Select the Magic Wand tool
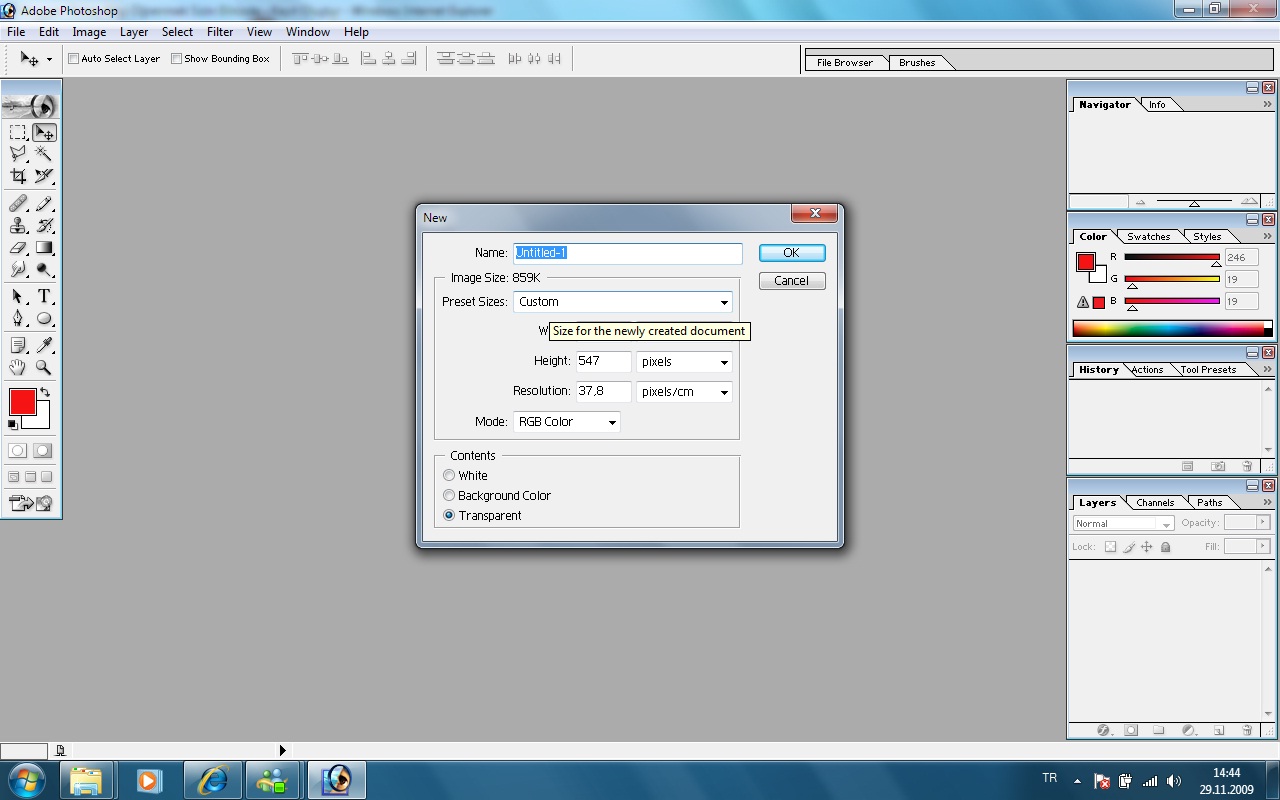1280x800 pixels. [44, 154]
